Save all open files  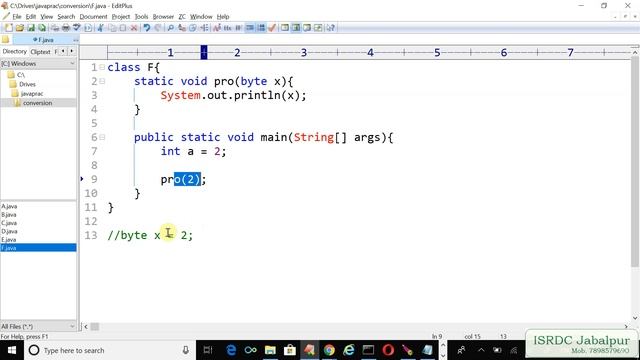coord(42,28)
